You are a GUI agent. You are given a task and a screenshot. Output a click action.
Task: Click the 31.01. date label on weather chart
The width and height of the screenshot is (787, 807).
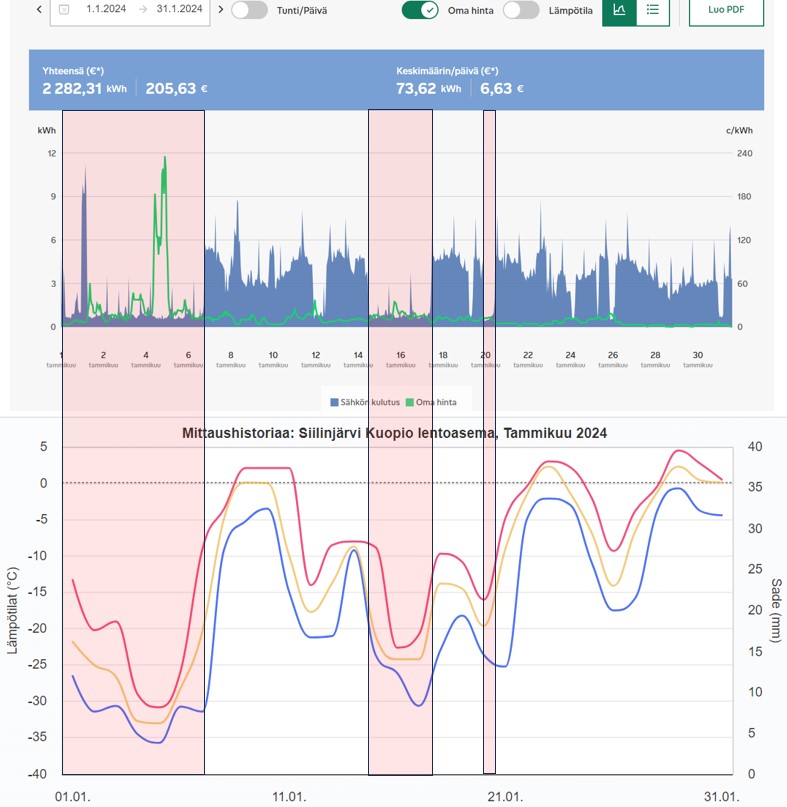tap(721, 797)
